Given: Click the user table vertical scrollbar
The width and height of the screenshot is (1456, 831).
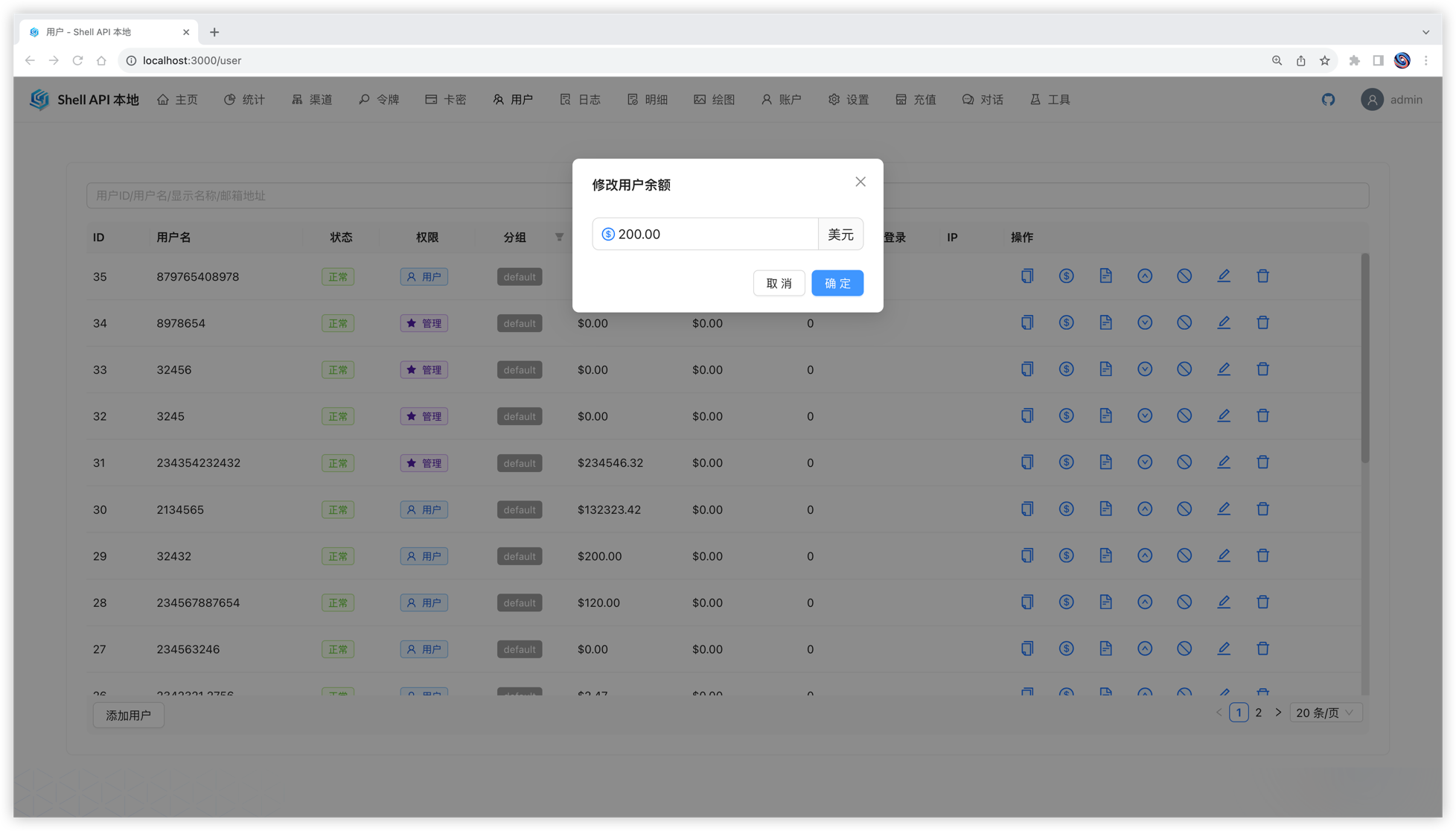Looking at the screenshot, I should point(1364,357).
